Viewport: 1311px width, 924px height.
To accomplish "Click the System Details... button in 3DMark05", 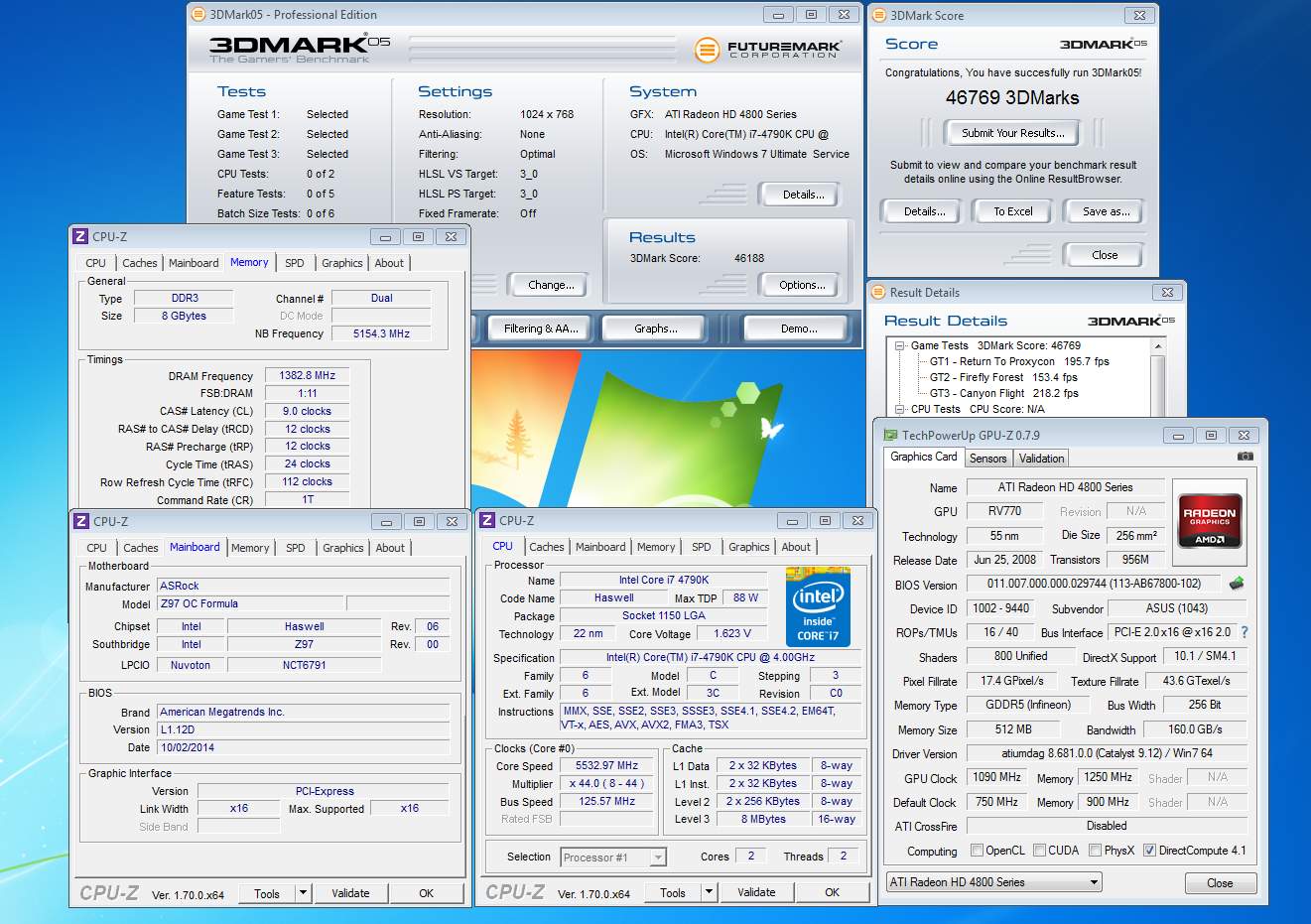I will coord(803,195).
